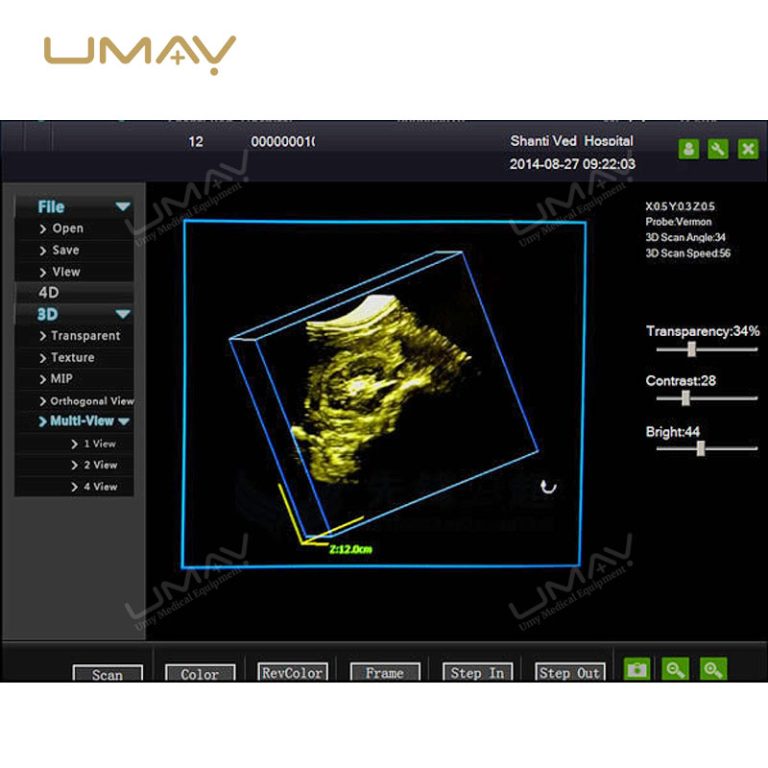The height and width of the screenshot is (768, 768).
Task: Click the rotate arrow icon in viewport
Action: [548, 487]
